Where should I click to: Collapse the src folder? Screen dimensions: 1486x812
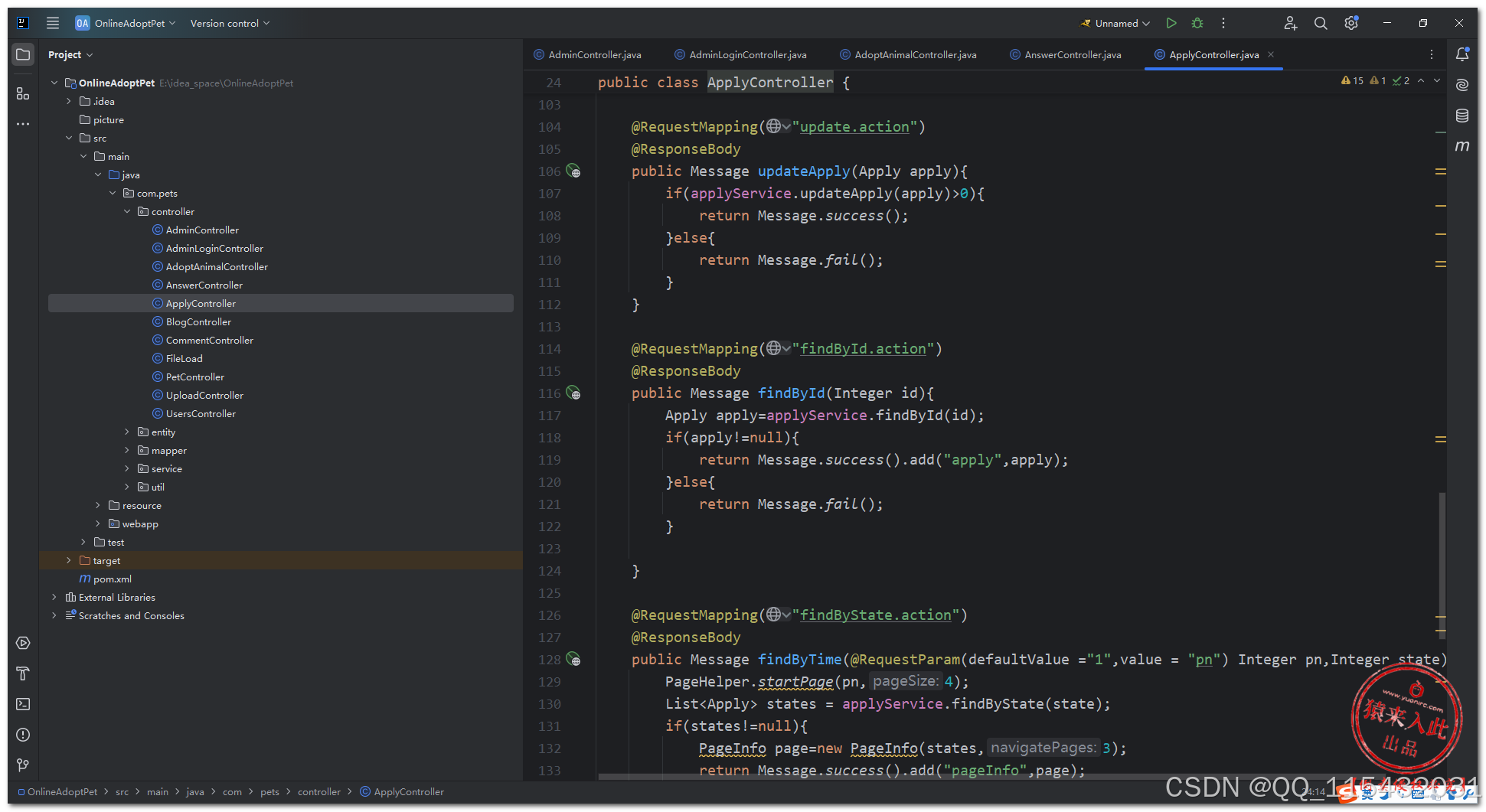pos(69,138)
